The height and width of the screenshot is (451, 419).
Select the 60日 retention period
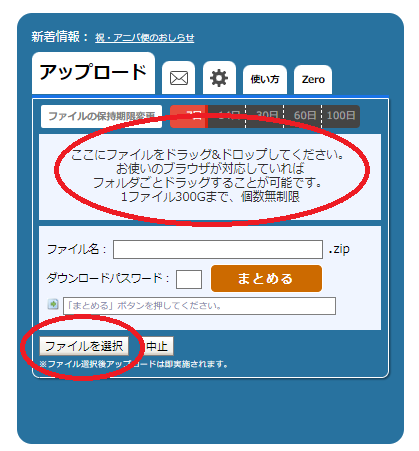tap(303, 116)
